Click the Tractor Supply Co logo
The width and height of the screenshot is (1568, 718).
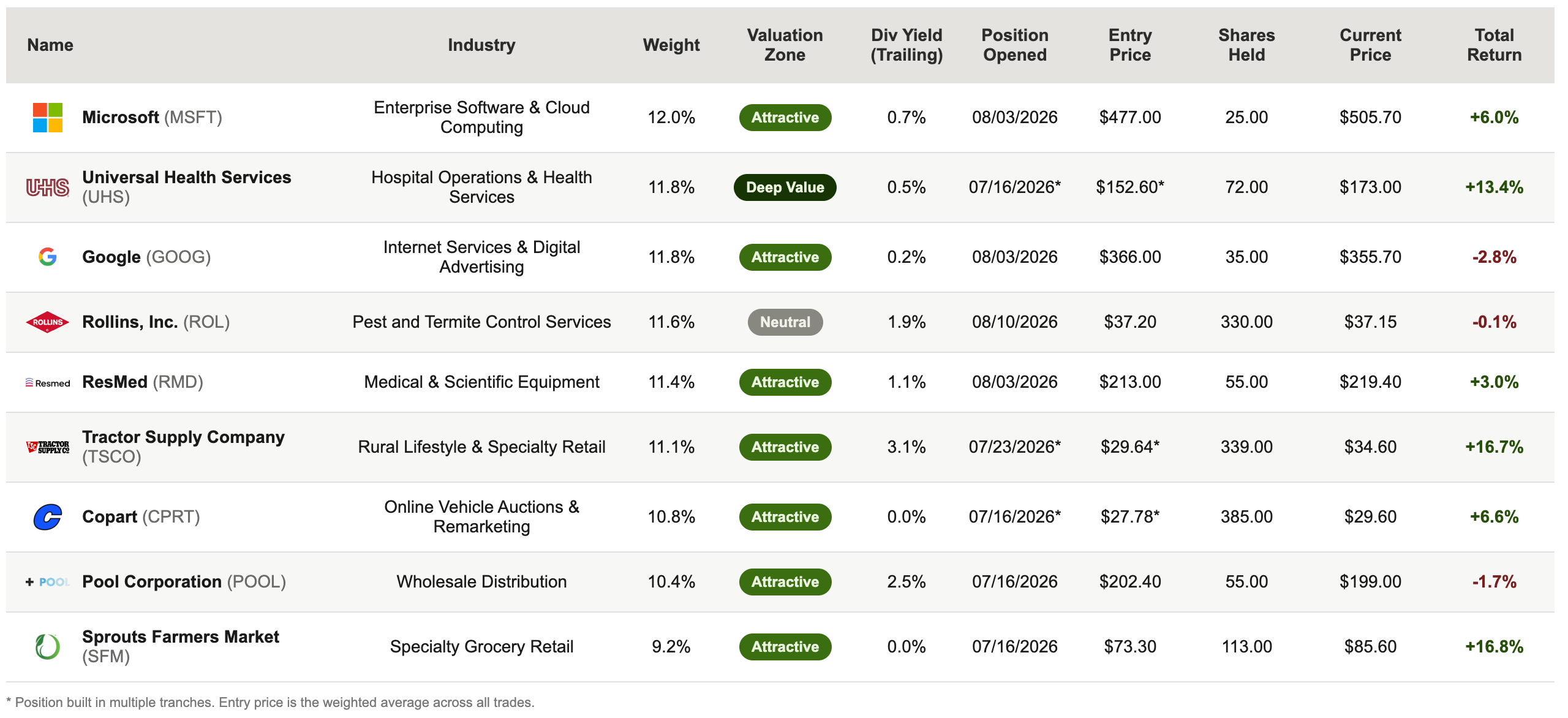48,447
